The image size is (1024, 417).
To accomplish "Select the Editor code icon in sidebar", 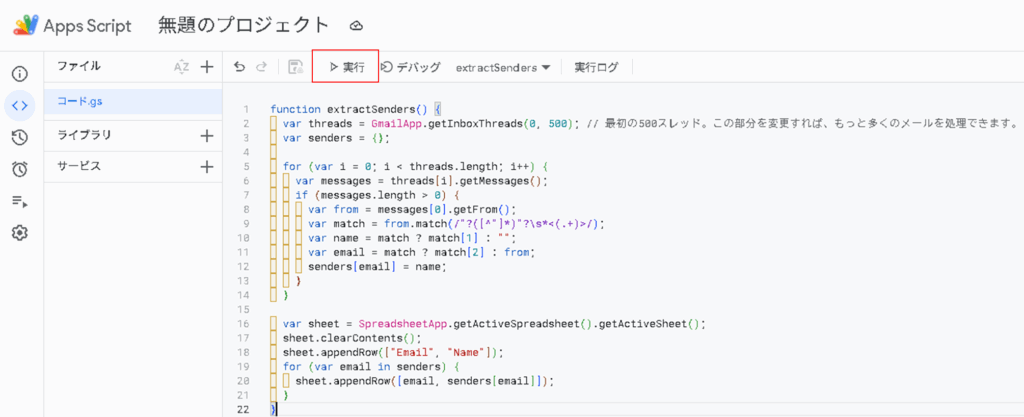I will click(20, 106).
